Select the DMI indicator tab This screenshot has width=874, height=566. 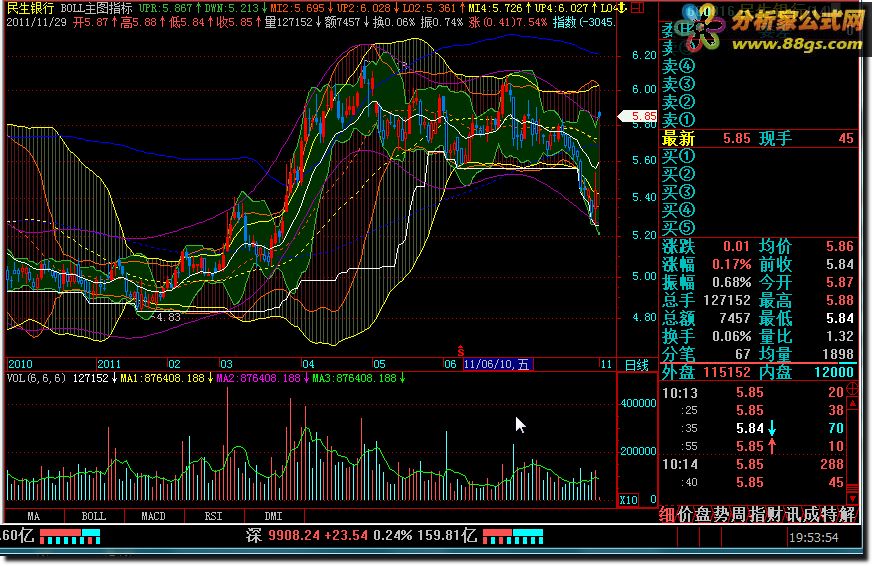point(274,516)
